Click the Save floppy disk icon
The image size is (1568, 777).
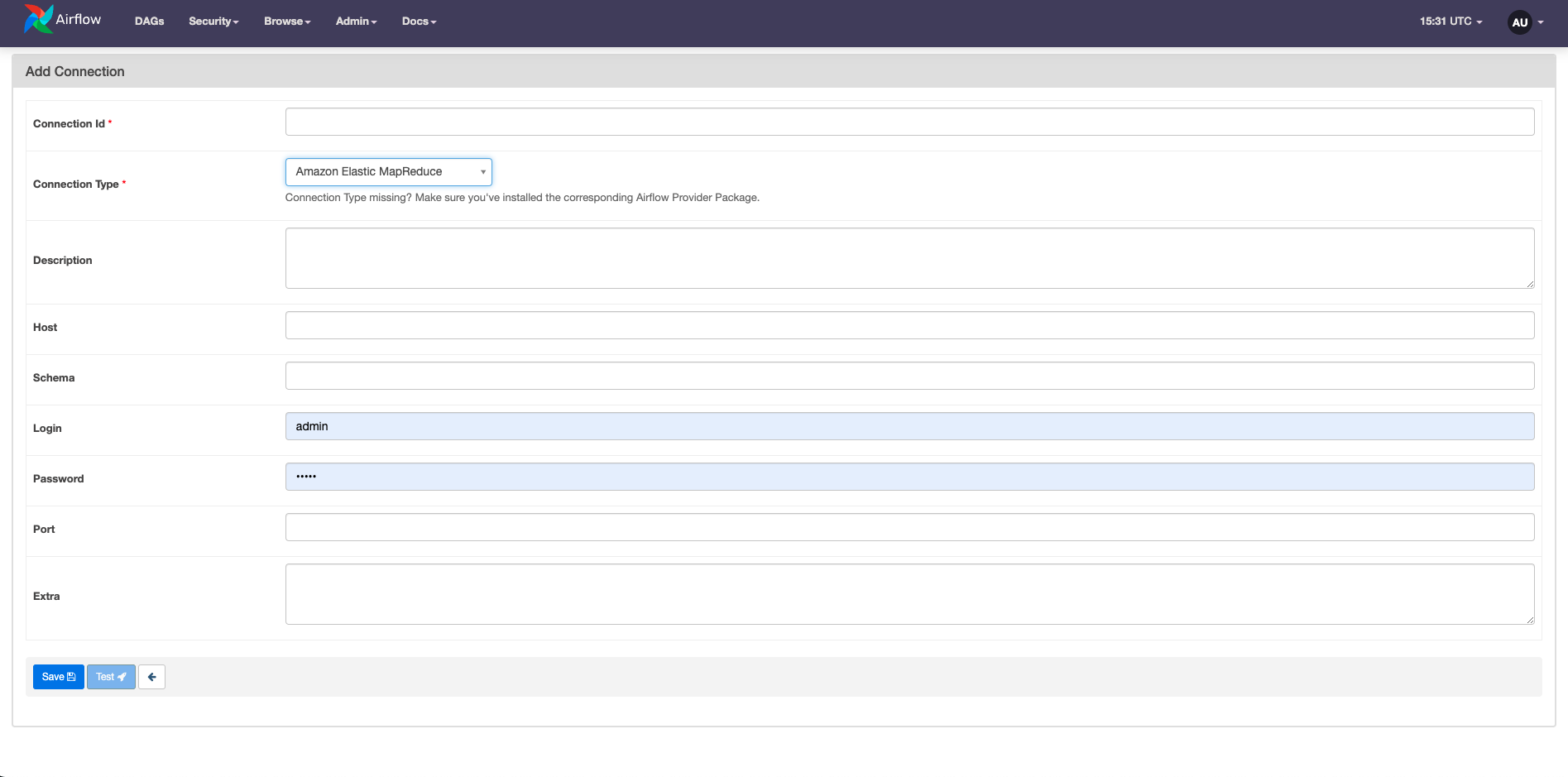coord(70,677)
